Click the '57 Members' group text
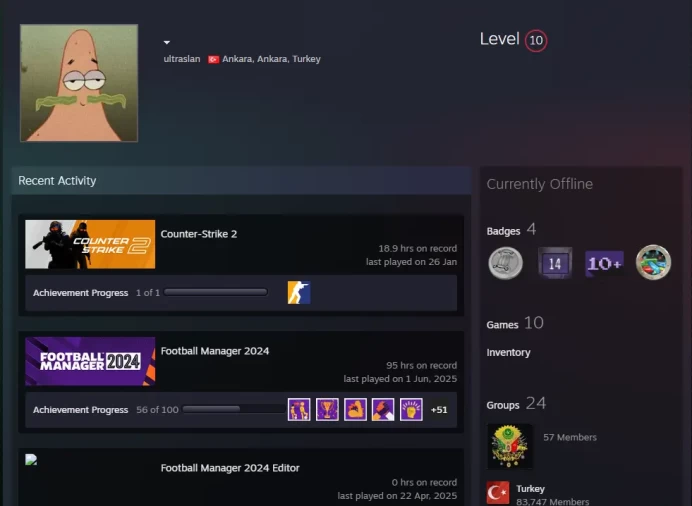 (x=570, y=437)
